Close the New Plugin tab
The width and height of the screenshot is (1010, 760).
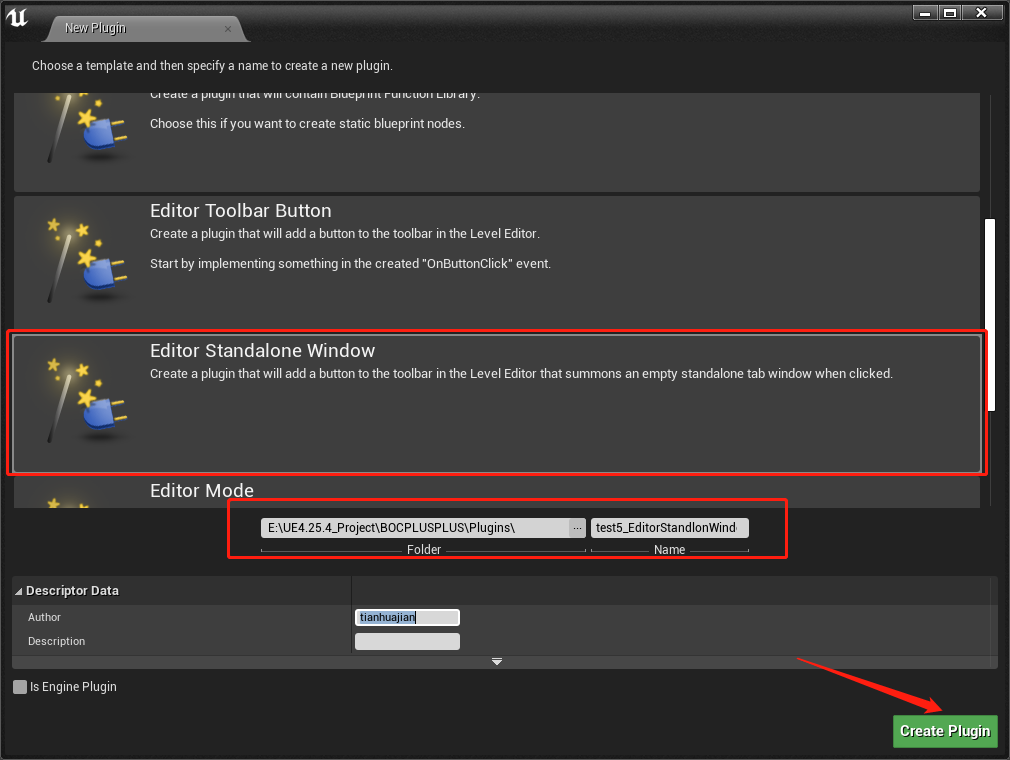coord(228,29)
